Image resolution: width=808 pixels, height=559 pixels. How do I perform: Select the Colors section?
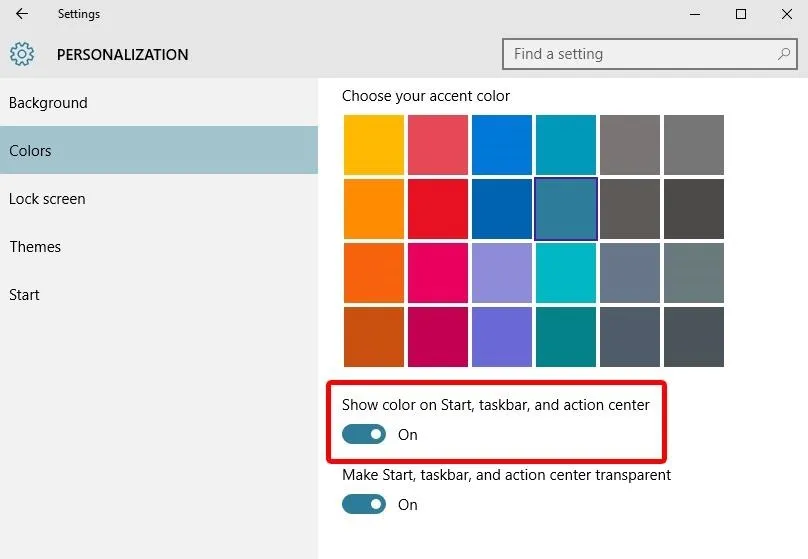point(159,150)
